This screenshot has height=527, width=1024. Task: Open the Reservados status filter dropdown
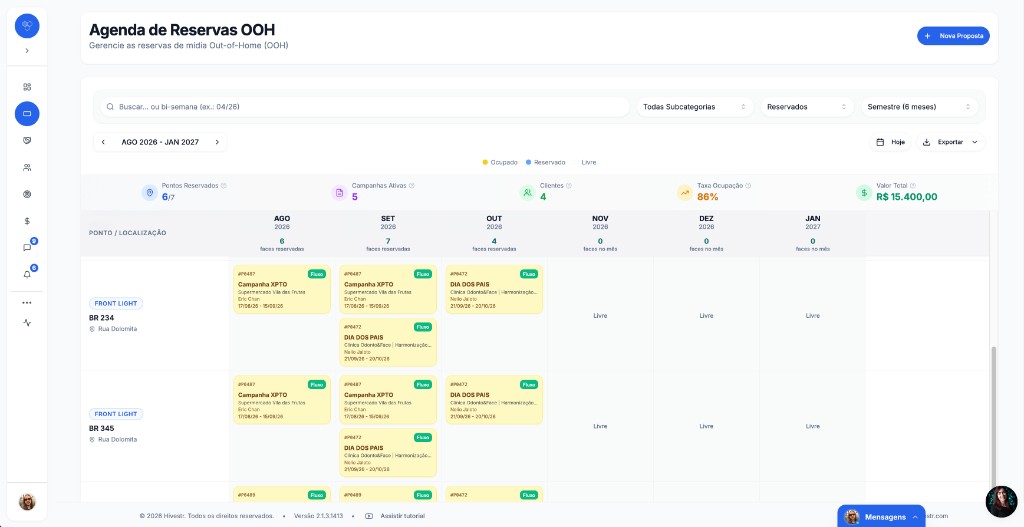click(x=807, y=106)
